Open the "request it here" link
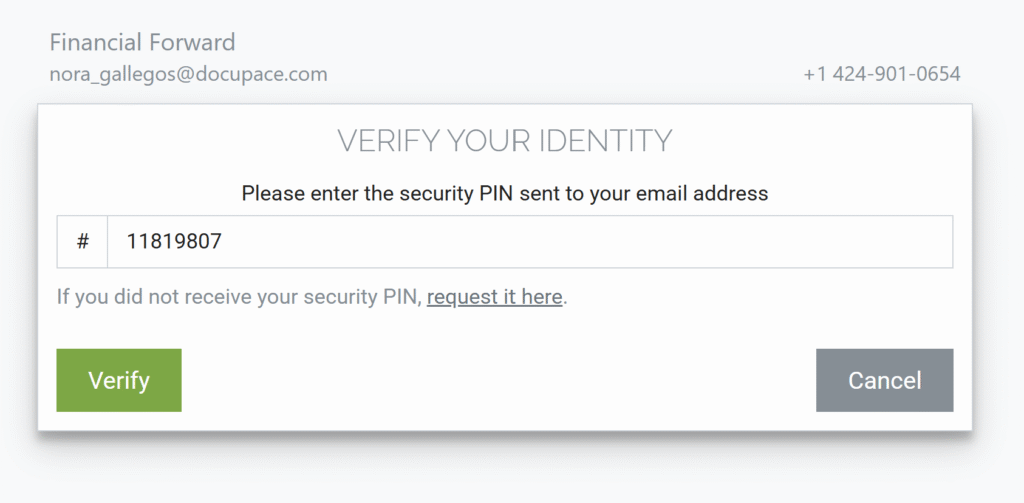Screen dimensions: 1024x503 (x=494, y=297)
